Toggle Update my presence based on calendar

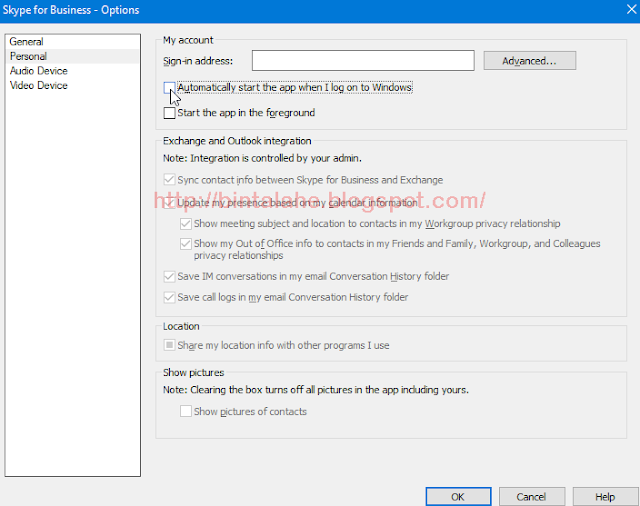pyautogui.click(x=169, y=203)
